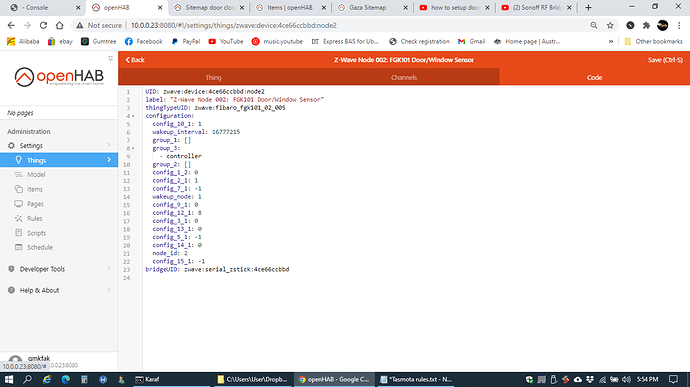Click the Developer Tools icon
Image resolution: width=690 pixels, height=387 pixels.
click(x=11, y=269)
